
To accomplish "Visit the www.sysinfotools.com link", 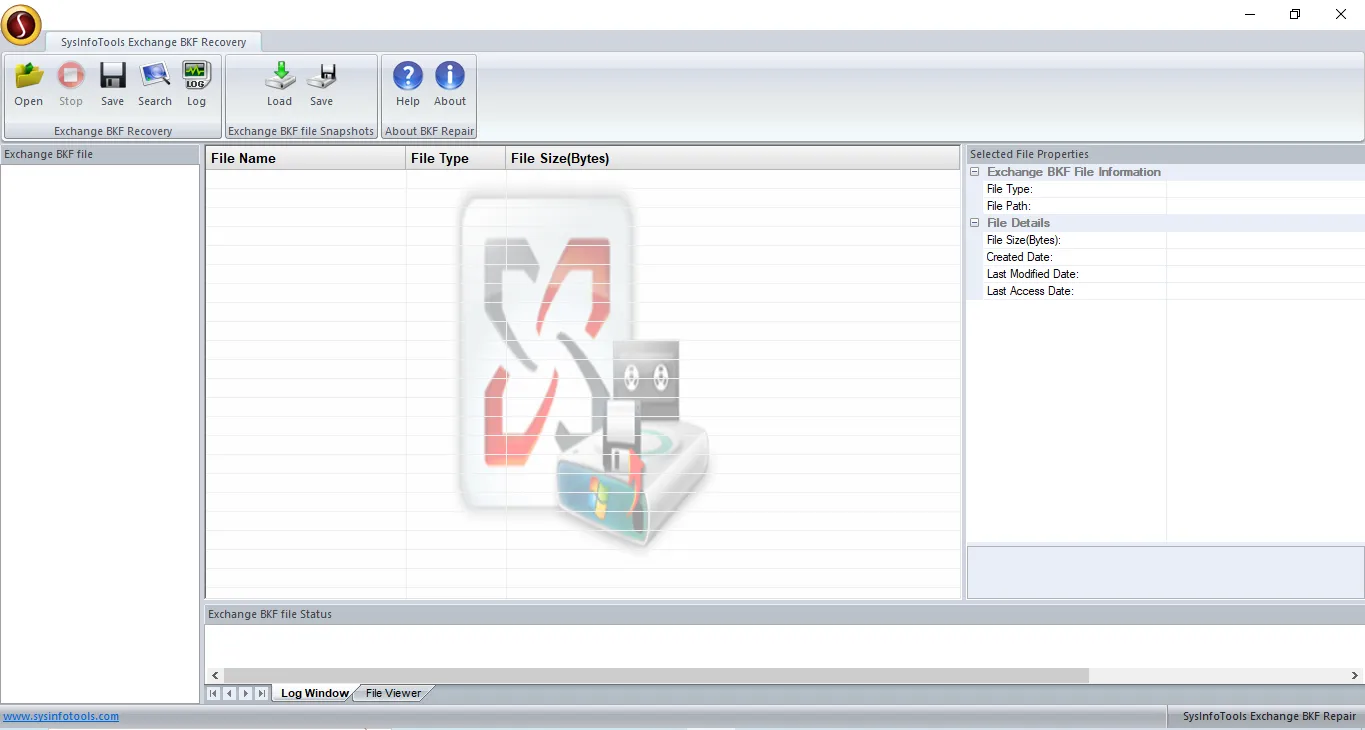I will point(61,716).
